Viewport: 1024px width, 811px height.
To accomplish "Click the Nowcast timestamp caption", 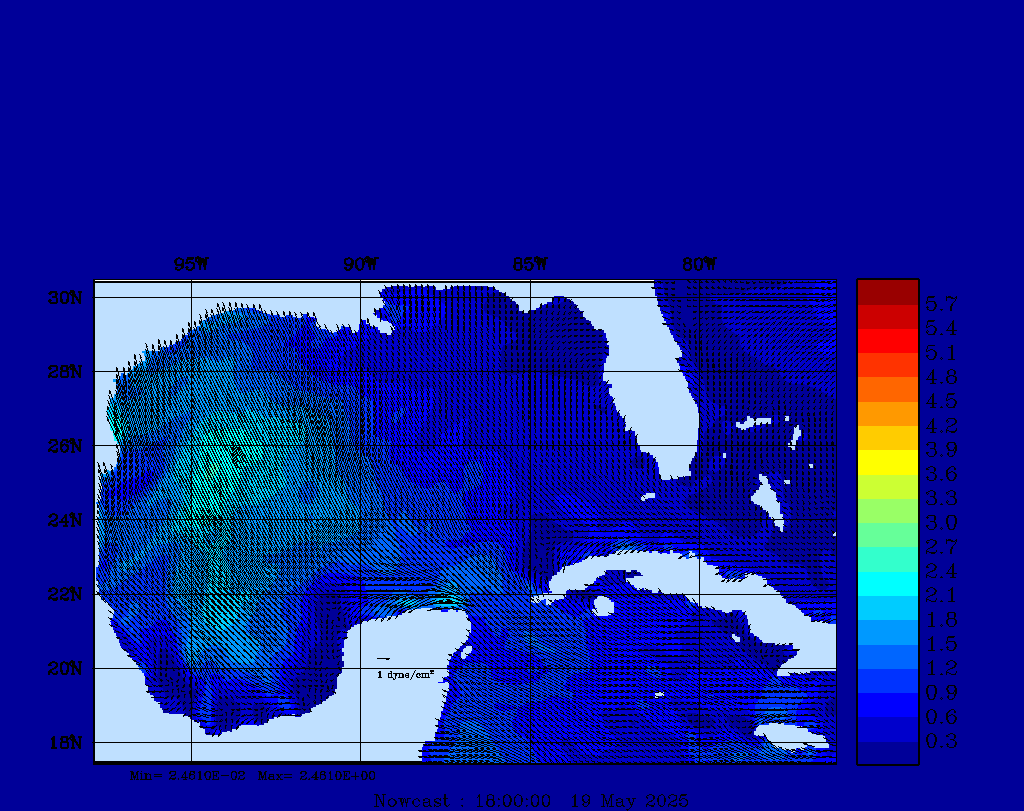I will 530,800.
